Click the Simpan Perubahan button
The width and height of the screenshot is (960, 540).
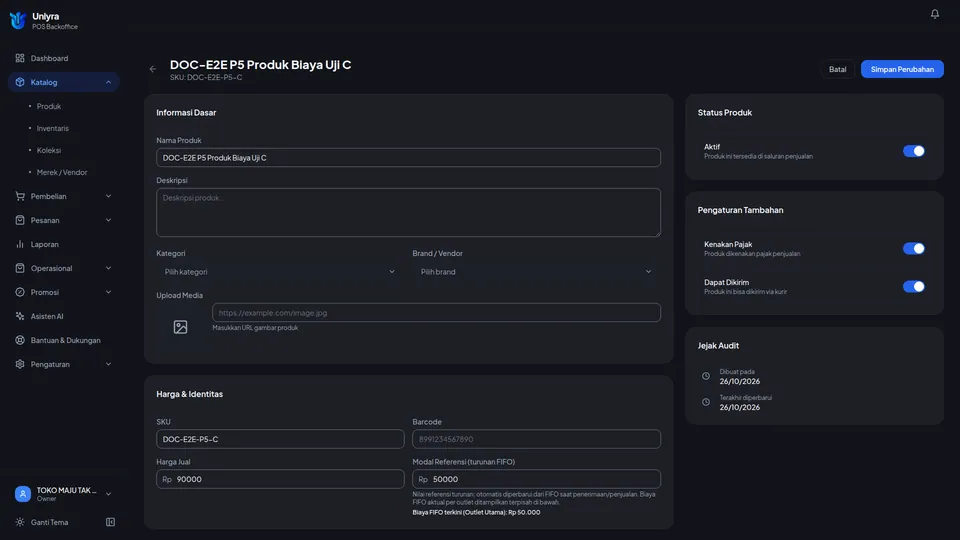[x=902, y=69]
